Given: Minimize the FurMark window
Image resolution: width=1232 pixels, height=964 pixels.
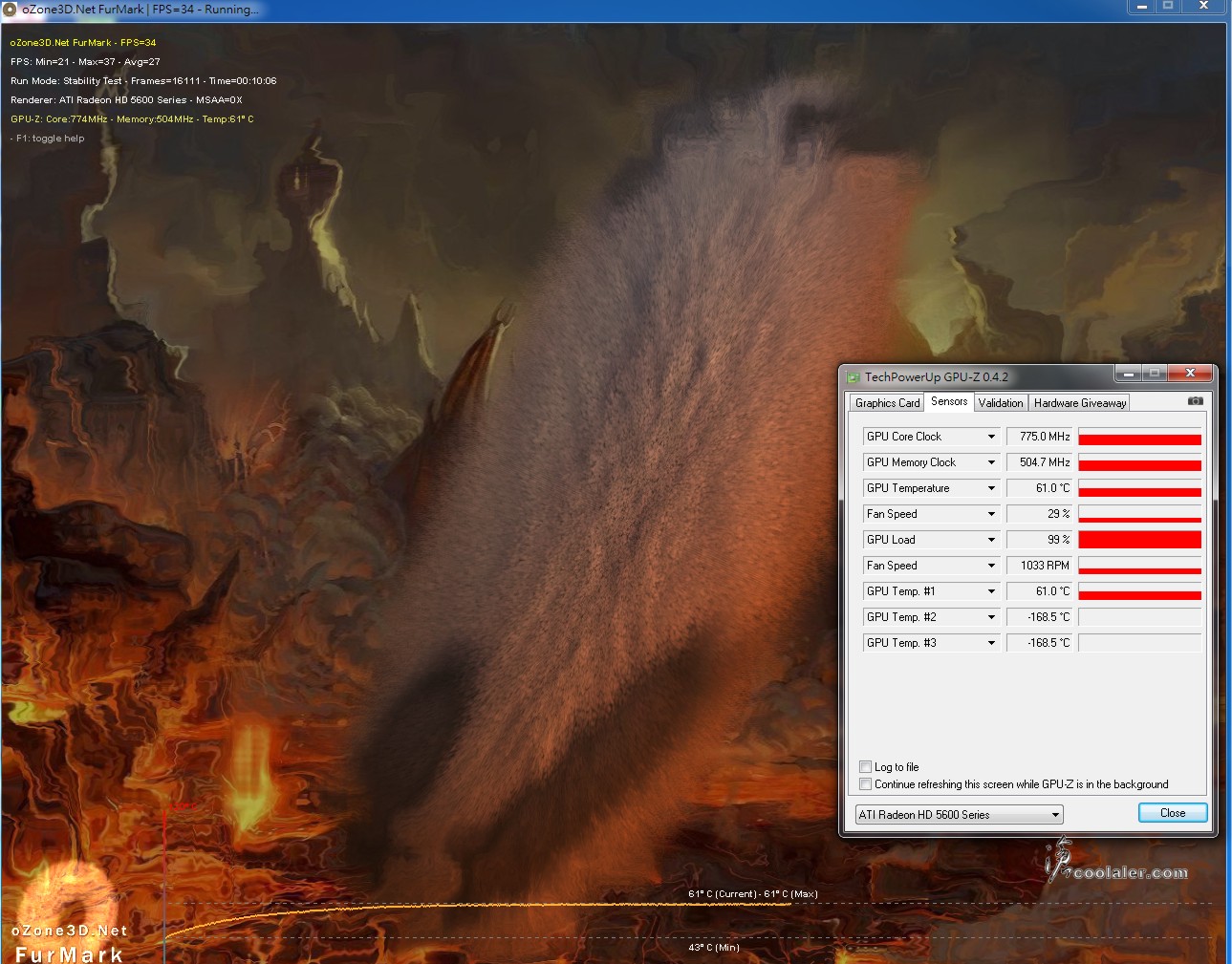Looking at the screenshot, I should click(x=1141, y=6).
